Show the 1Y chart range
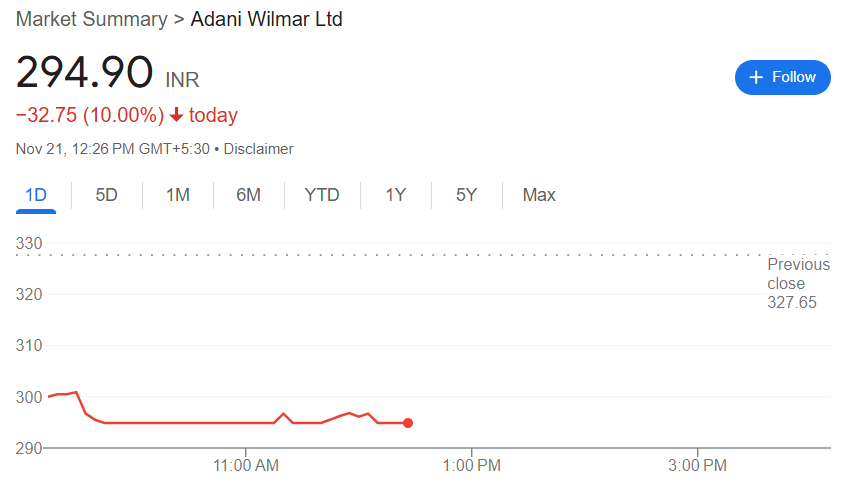This screenshot has width=864, height=484. click(x=396, y=195)
